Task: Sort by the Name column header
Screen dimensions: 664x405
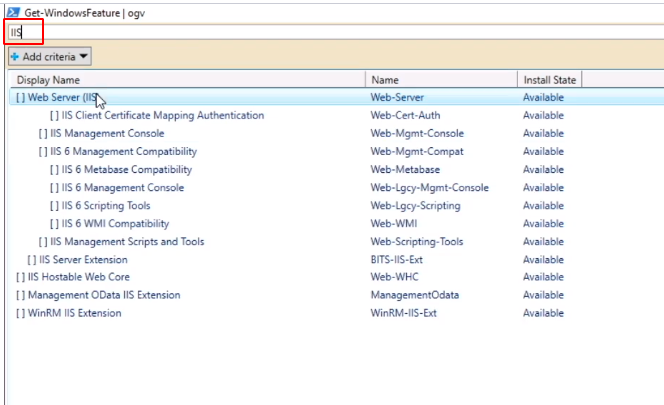Action: (441, 80)
